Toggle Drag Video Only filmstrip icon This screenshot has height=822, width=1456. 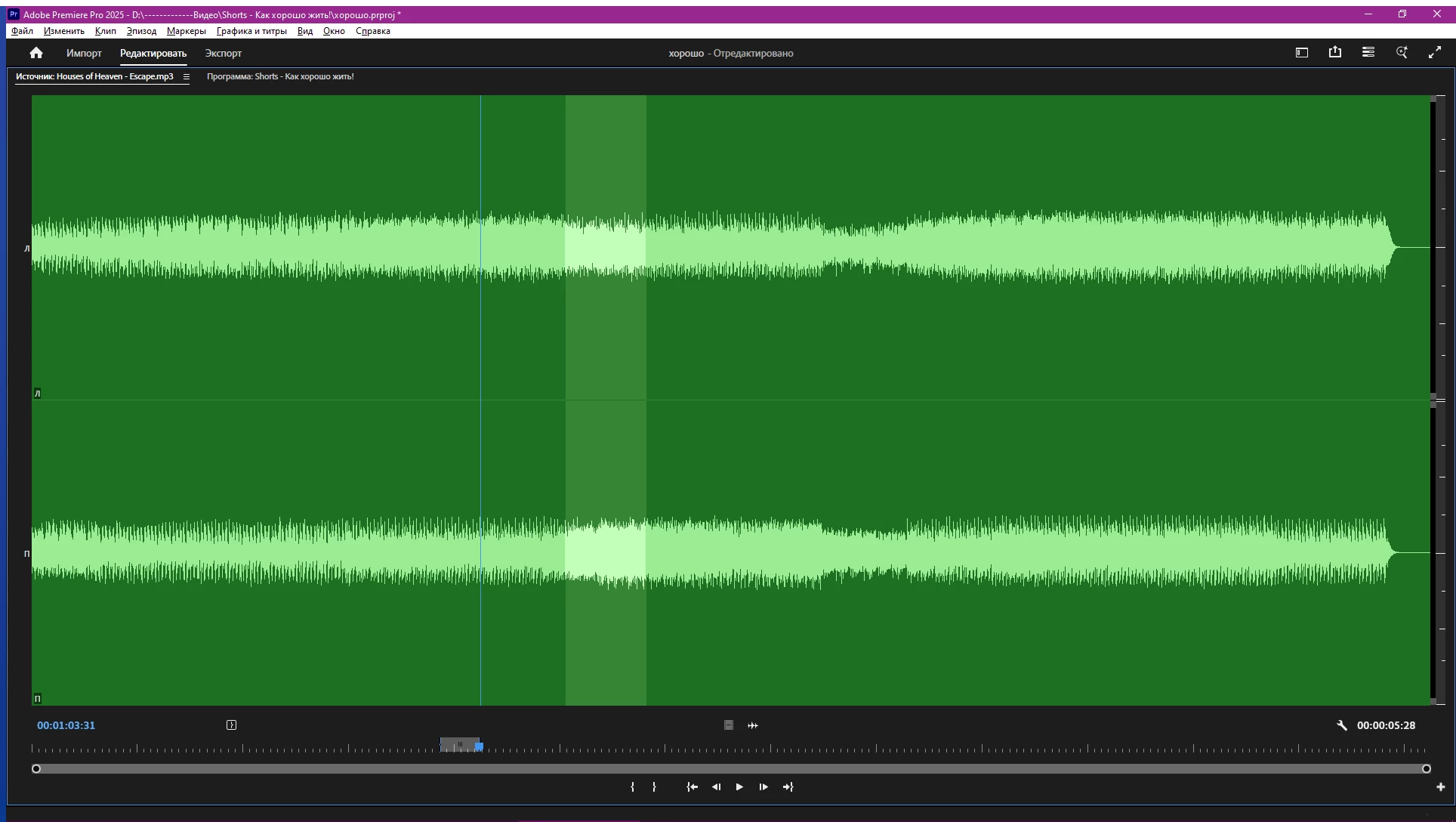[x=729, y=725]
